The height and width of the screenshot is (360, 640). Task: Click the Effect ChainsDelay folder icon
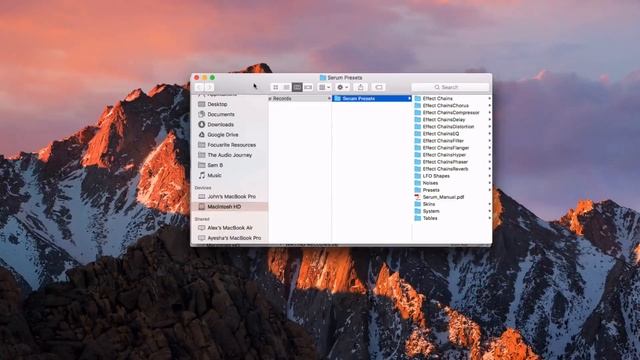click(x=418, y=120)
